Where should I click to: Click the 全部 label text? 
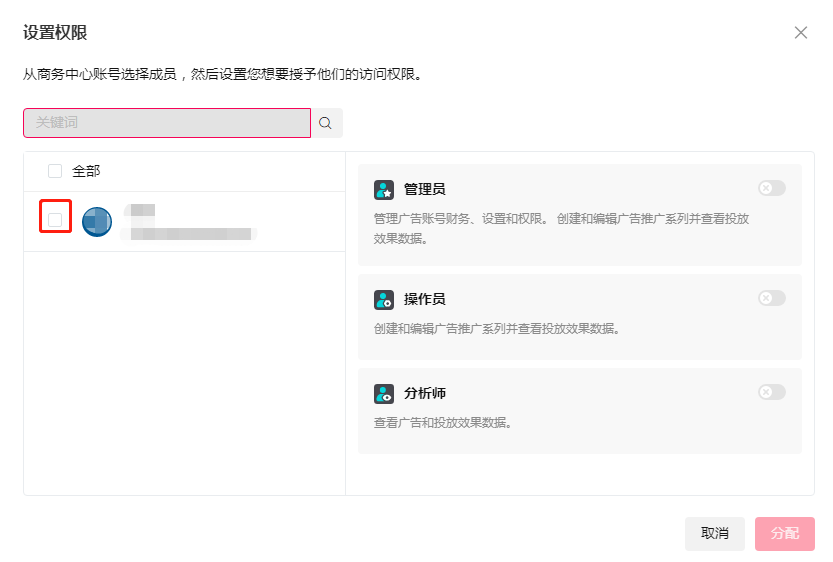point(86,171)
